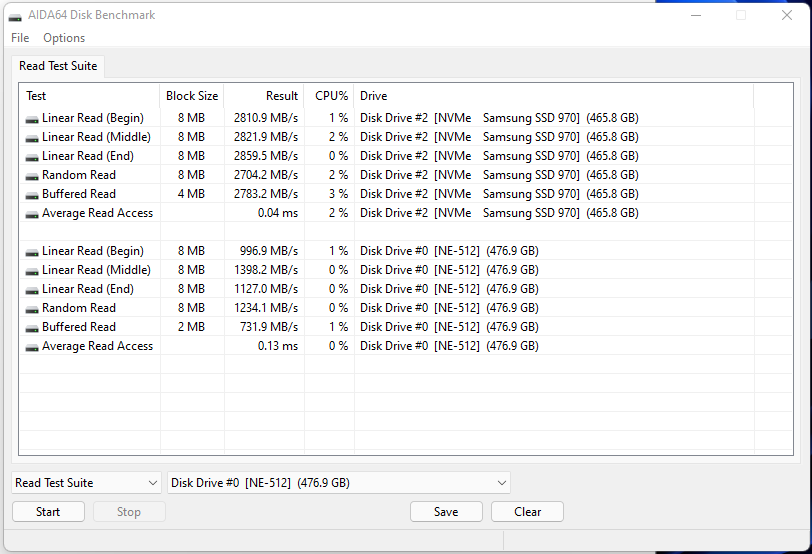
Task: Click disk icon of 2704.2 MB/s Random Read row
Action: 32,177
